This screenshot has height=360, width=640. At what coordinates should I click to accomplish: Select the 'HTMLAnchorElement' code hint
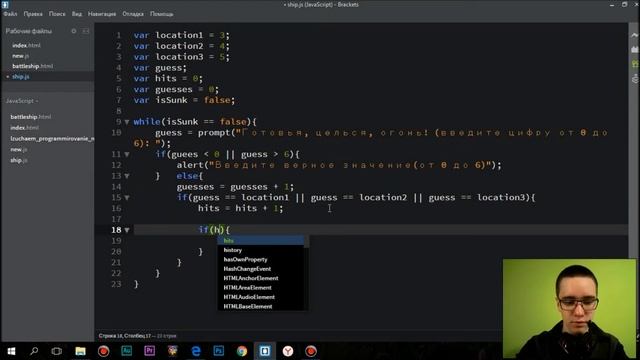coord(261,278)
